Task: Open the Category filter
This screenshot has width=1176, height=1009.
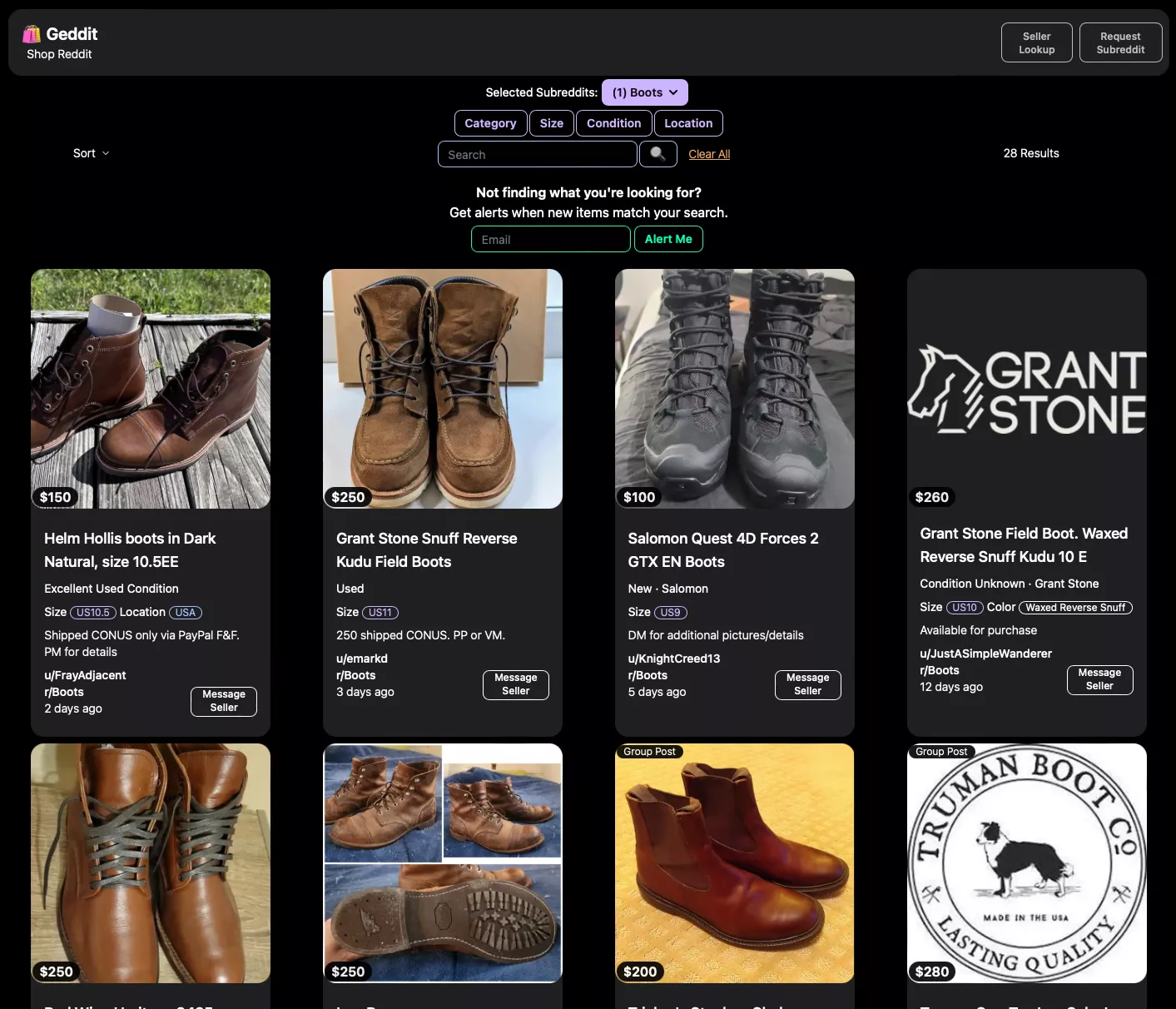Action: pos(490,122)
